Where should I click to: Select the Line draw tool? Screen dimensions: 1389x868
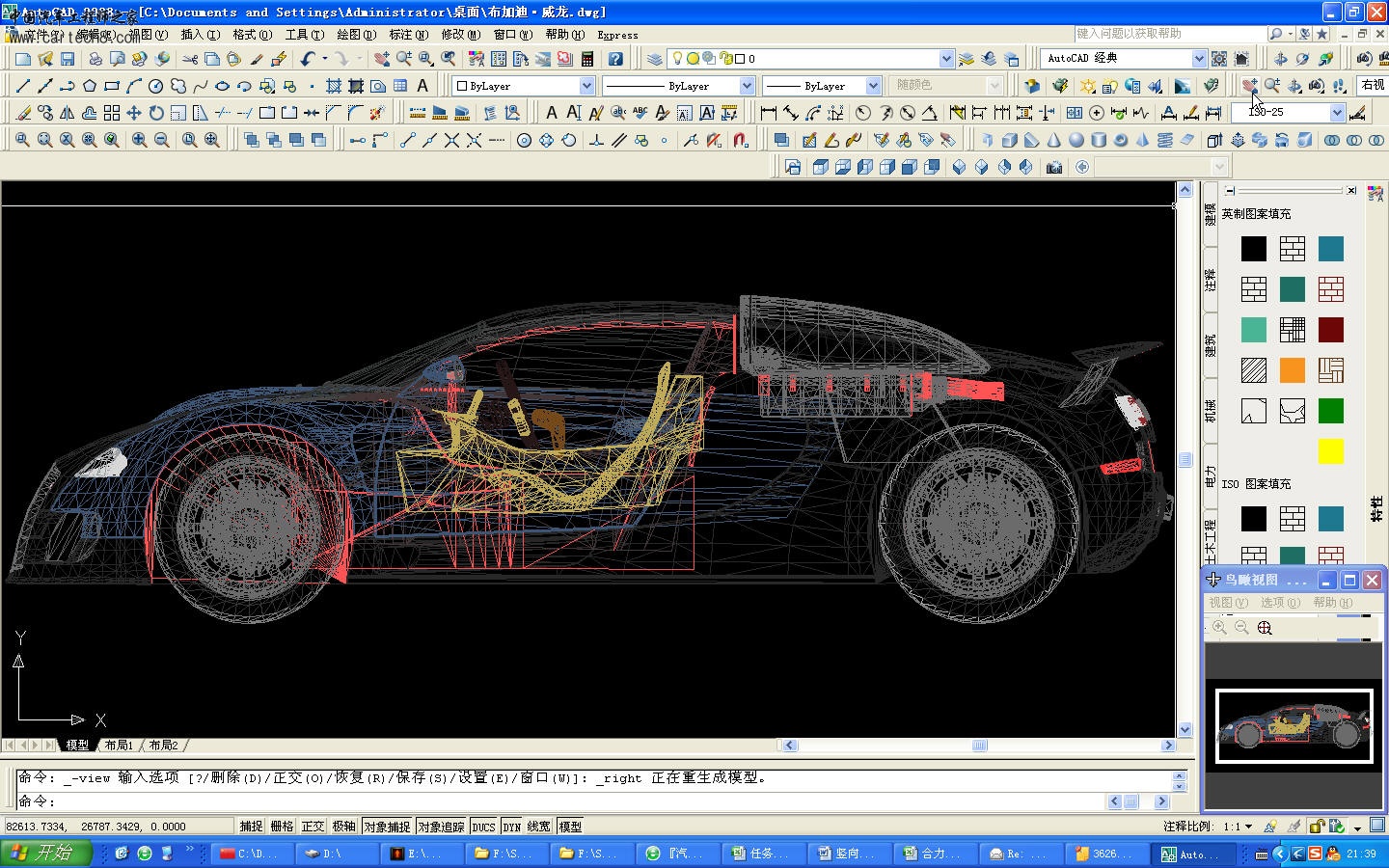point(23,86)
